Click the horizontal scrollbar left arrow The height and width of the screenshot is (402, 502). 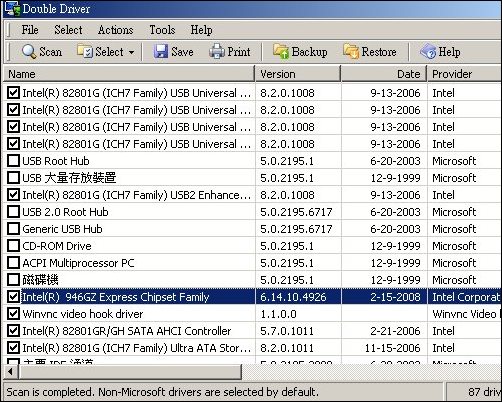(x=11, y=371)
